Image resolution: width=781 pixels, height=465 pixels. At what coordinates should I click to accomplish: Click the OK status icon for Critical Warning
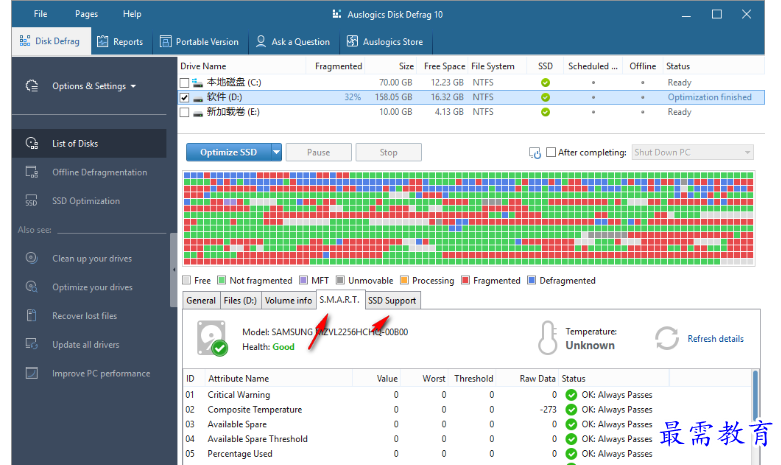coord(571,395)
